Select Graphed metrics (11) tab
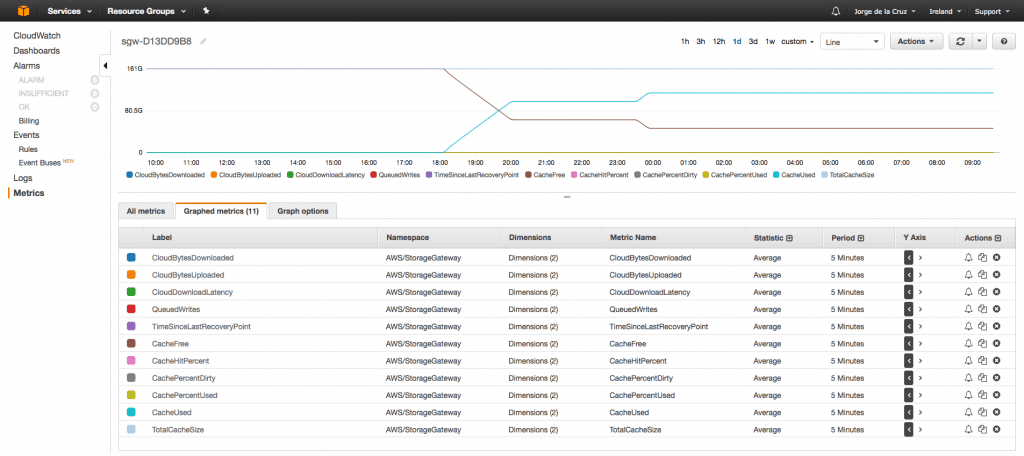Image resolution: width=1024 pixels, height=456 pixels. (x=221, y=211)
